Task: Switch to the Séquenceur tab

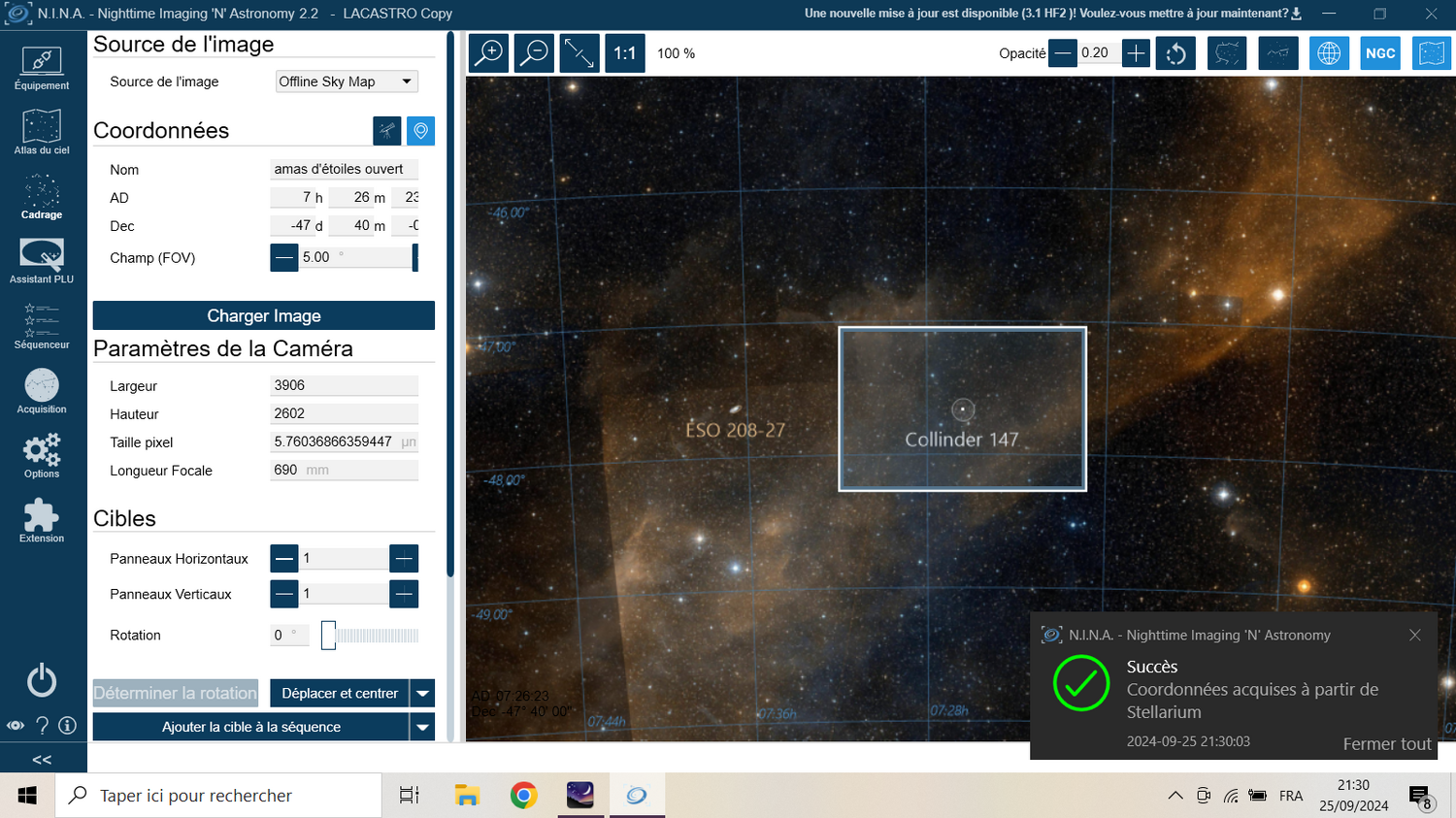Action: tap(42, 327)
